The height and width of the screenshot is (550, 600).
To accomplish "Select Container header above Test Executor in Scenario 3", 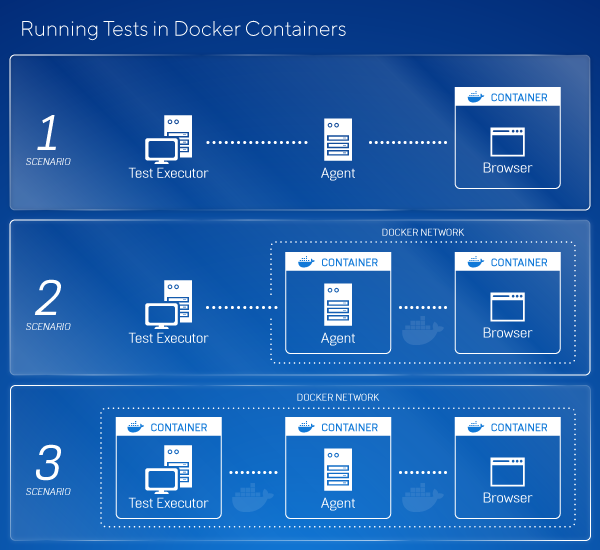I will [x=168, y=427].
